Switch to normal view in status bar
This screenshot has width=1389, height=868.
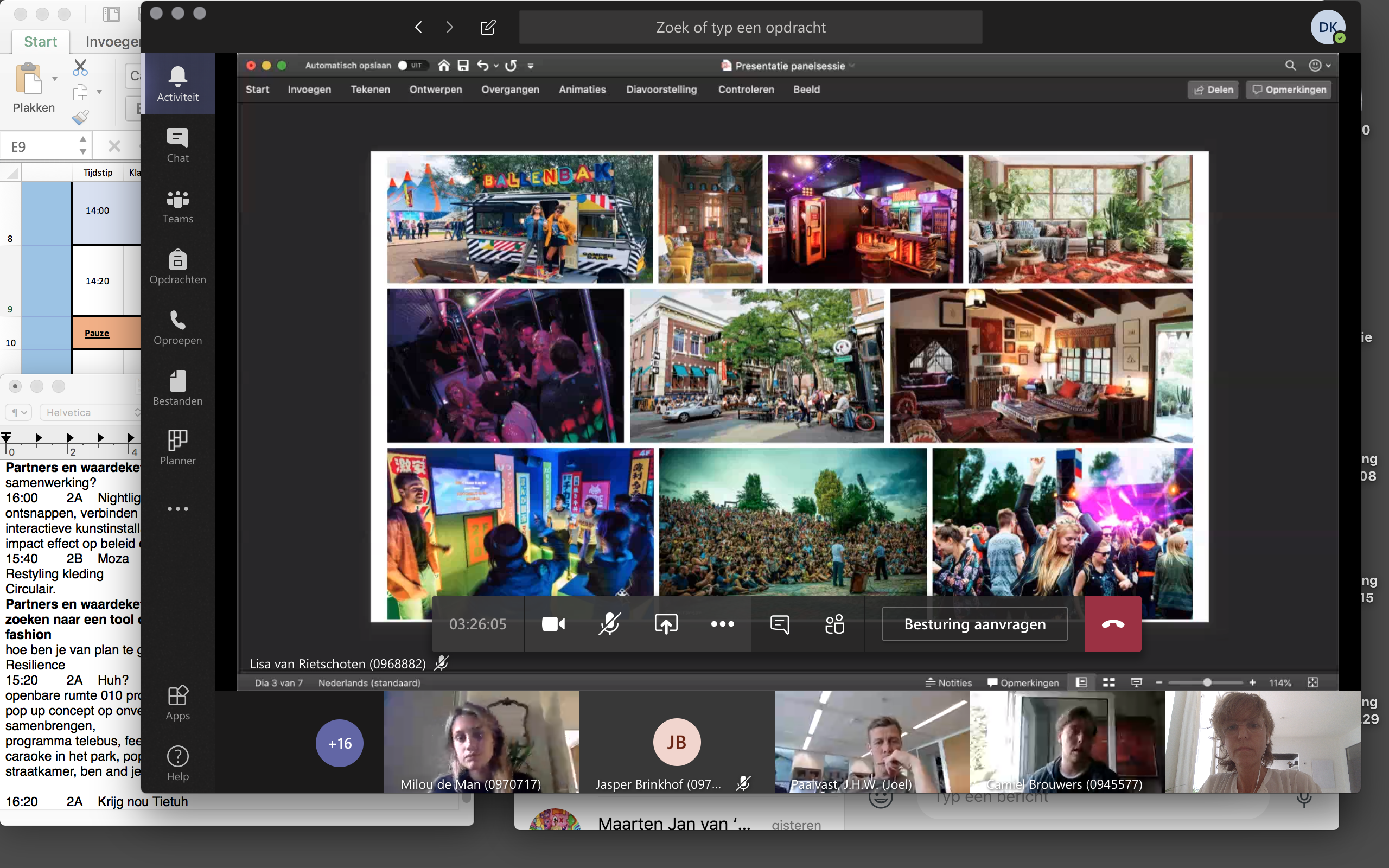[x=1081, y=682]
